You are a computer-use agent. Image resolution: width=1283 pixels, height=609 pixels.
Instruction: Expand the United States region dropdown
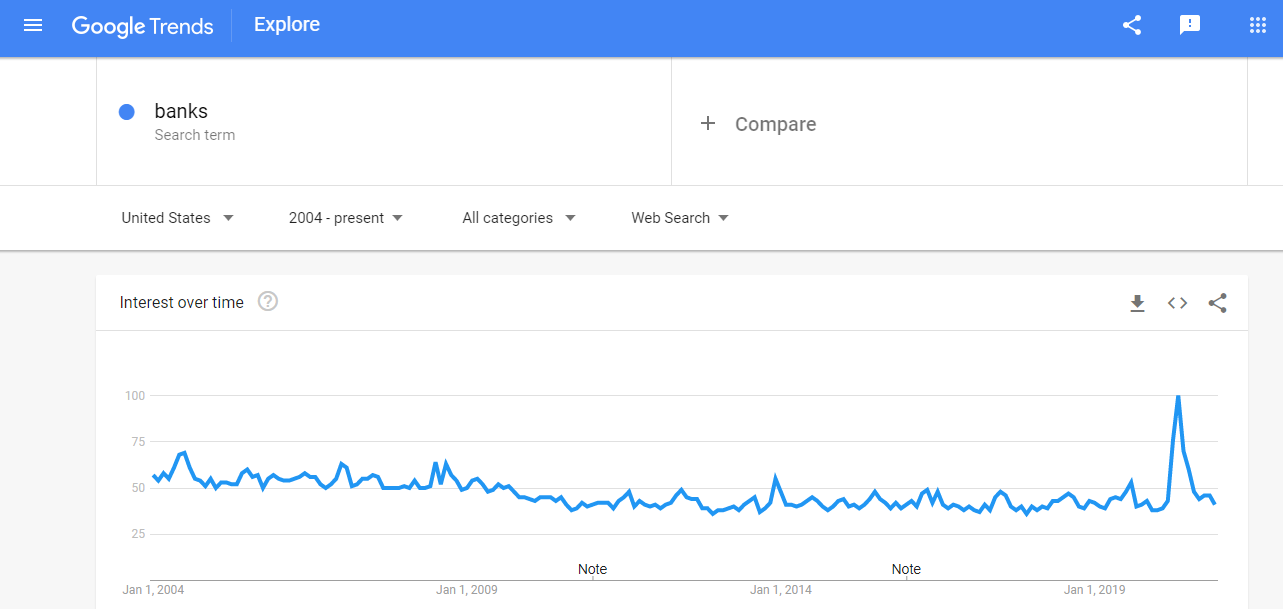(177, 218)
